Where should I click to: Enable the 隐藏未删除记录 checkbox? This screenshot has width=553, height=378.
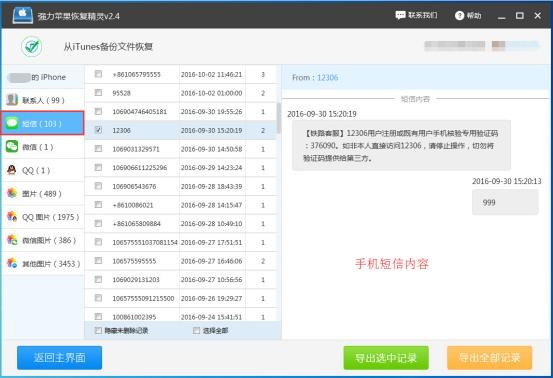(x=98, y=330)
